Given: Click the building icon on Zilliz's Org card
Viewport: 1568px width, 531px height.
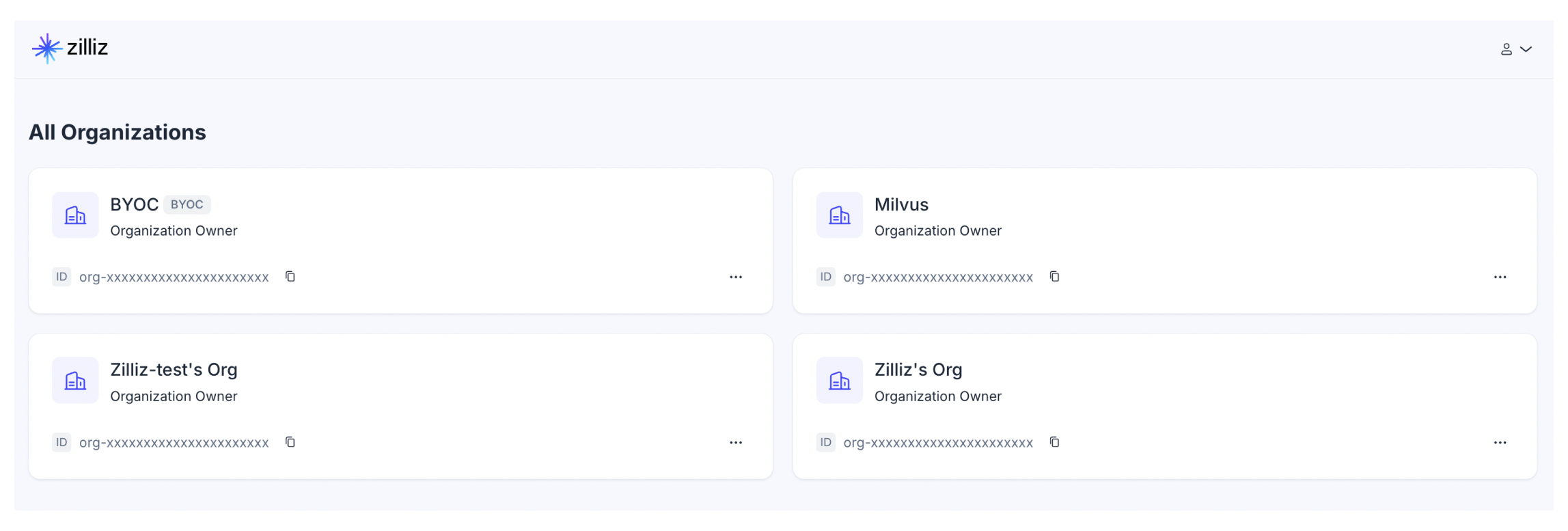Looking at the screenshot, I should [839, 380].
